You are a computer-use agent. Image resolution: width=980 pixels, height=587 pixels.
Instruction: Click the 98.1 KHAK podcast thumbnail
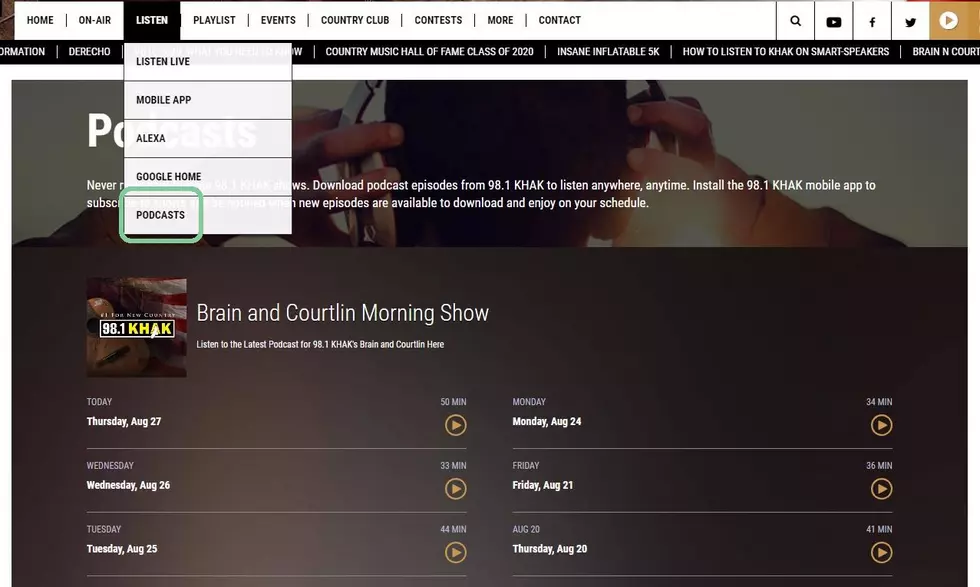pos(136,328)
